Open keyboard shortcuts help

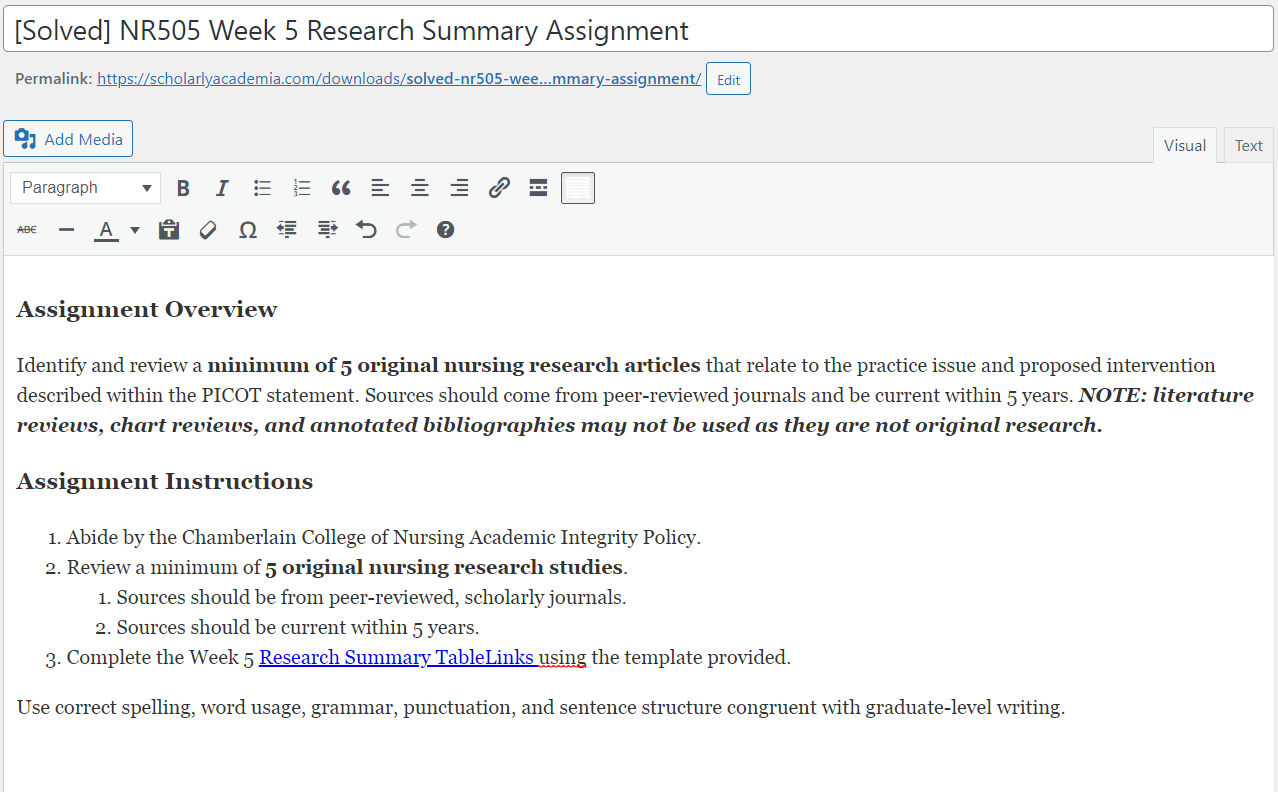pyautogui.click(x=445, y=230)
